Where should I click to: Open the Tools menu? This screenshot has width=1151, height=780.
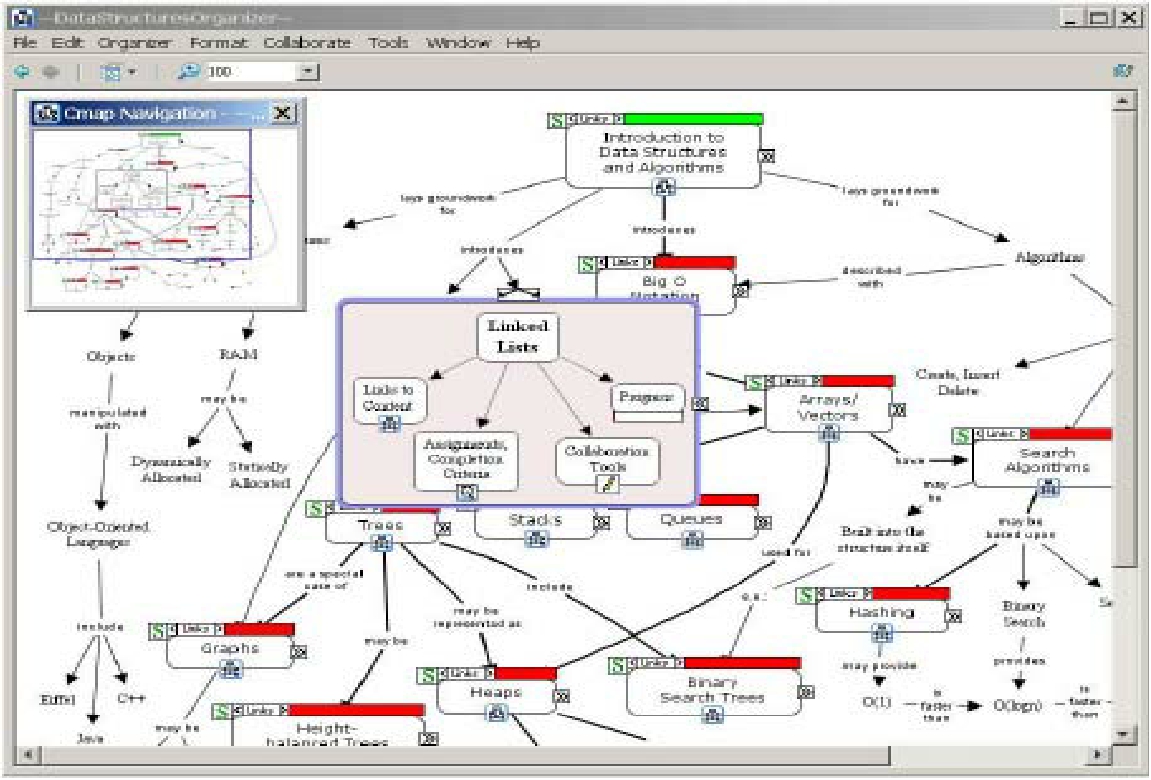pyautogui.click(x=388, y=43)
